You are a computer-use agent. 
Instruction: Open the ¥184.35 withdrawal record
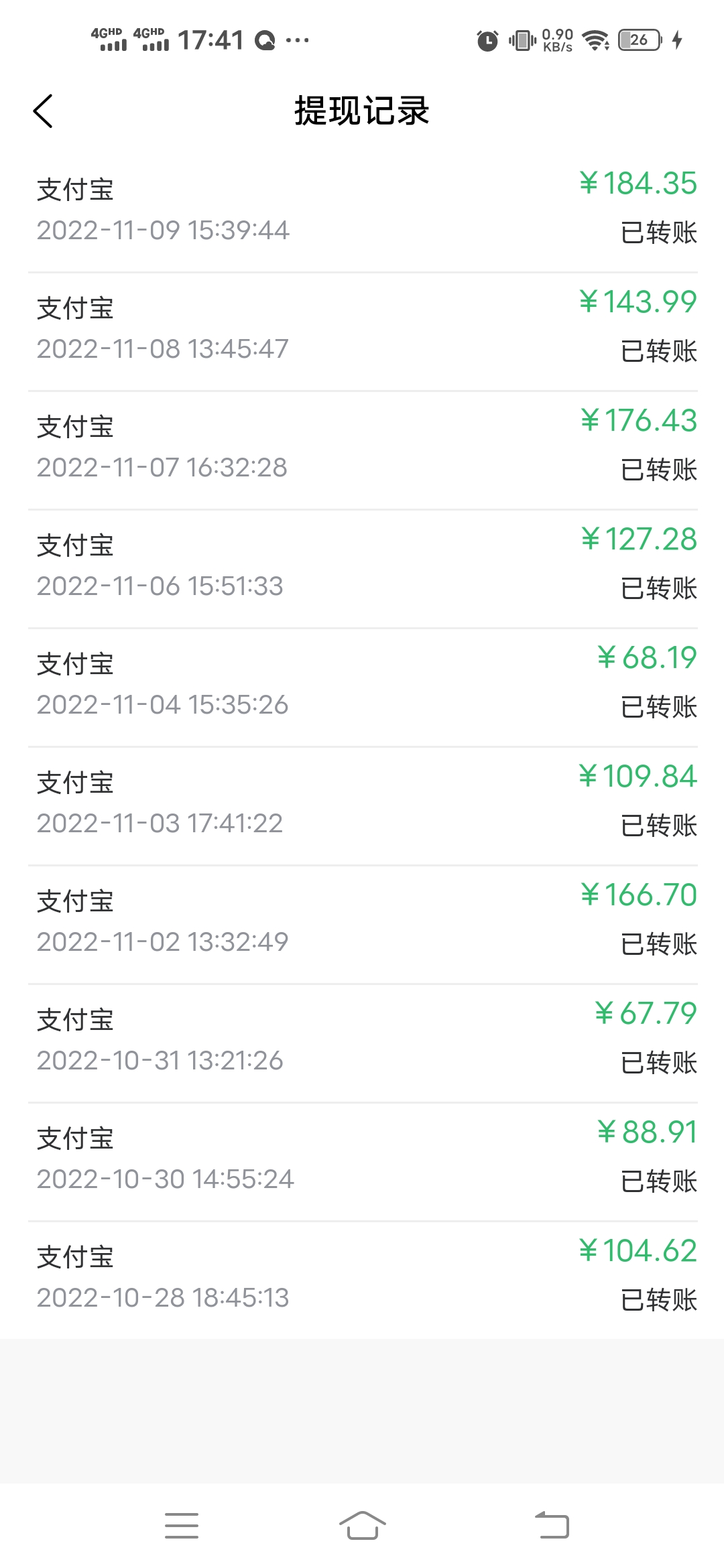point(362,213)
